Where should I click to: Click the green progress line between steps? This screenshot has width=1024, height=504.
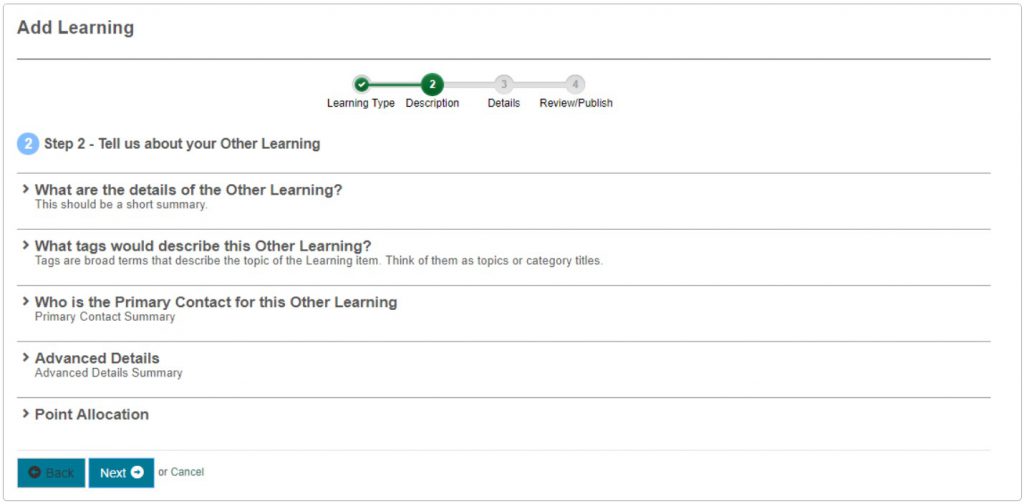(x=396, y=85)
